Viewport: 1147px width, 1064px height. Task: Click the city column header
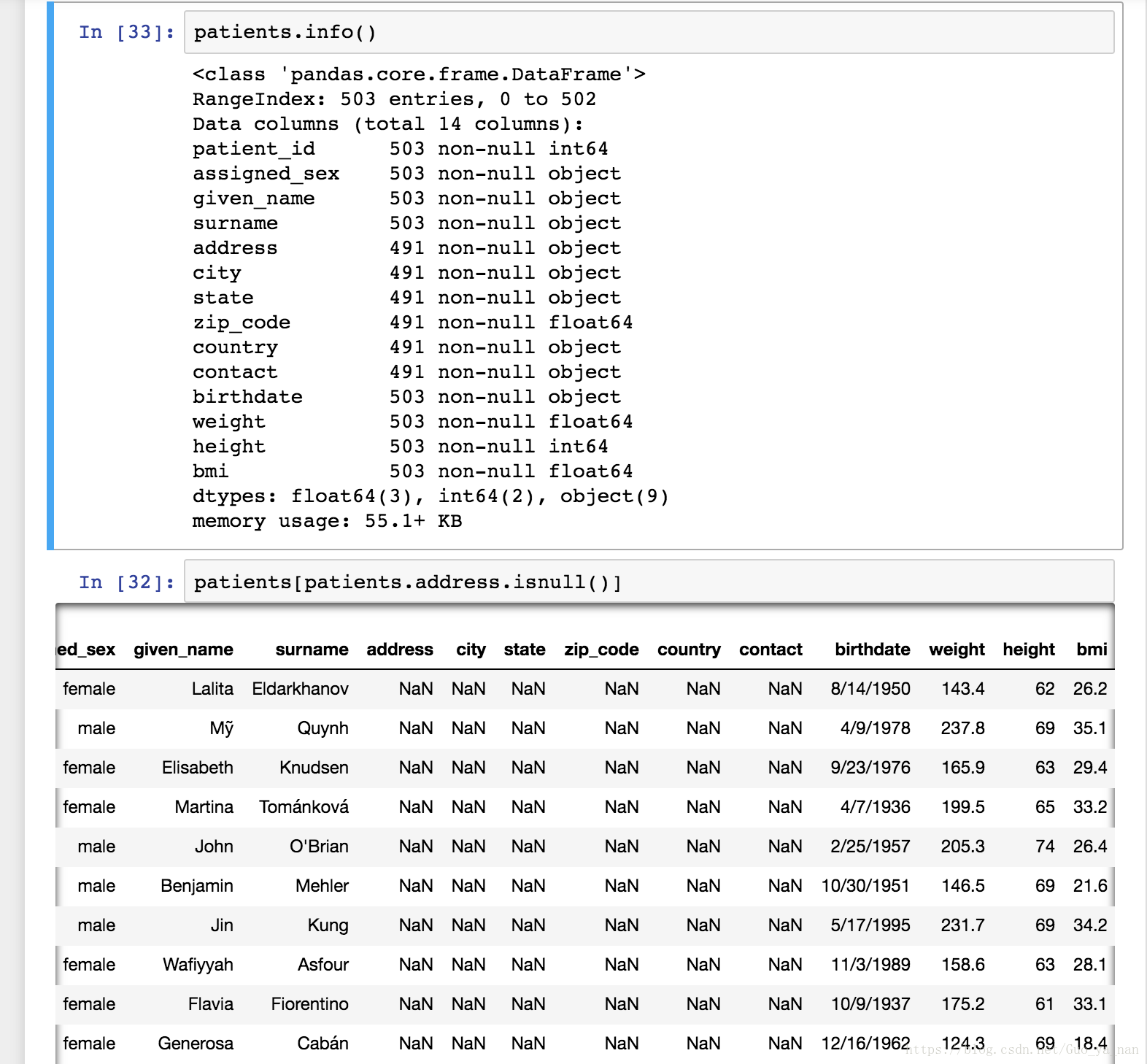471,649
